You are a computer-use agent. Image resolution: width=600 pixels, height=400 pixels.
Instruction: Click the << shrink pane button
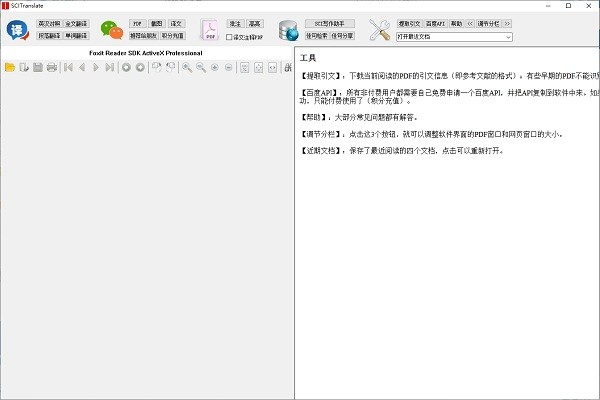pyautogui.click(x=470, y=22)
